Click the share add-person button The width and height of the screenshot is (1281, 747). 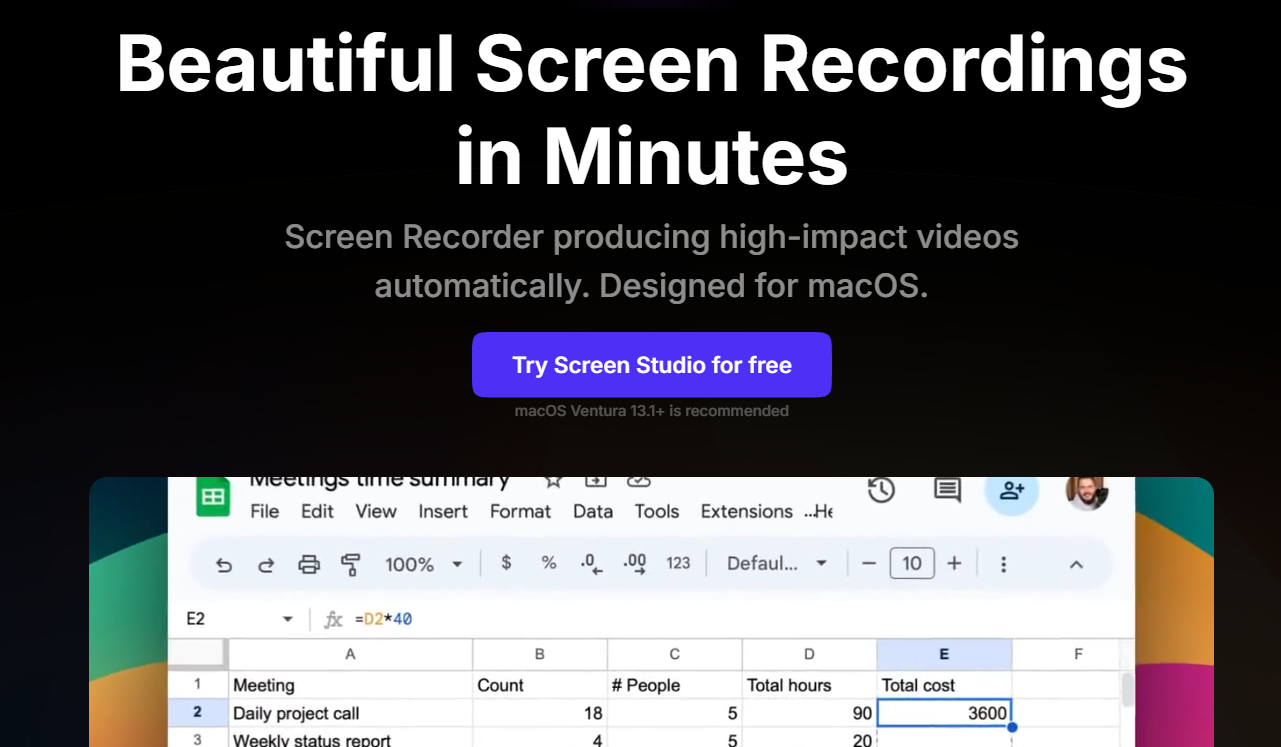point(1012,492)
